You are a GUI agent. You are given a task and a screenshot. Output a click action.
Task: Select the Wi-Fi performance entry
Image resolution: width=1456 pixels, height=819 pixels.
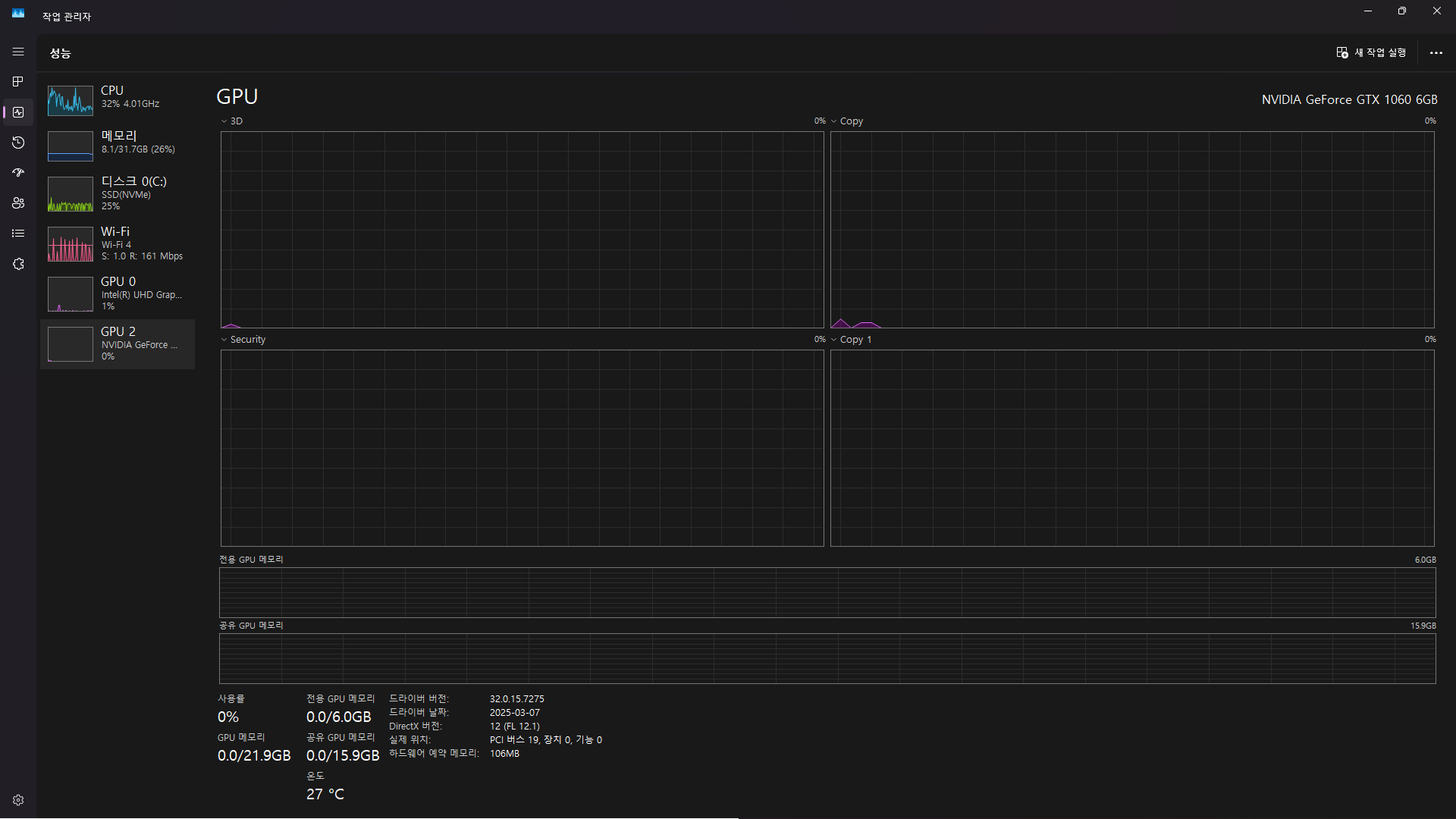click(x=118, y=243)
